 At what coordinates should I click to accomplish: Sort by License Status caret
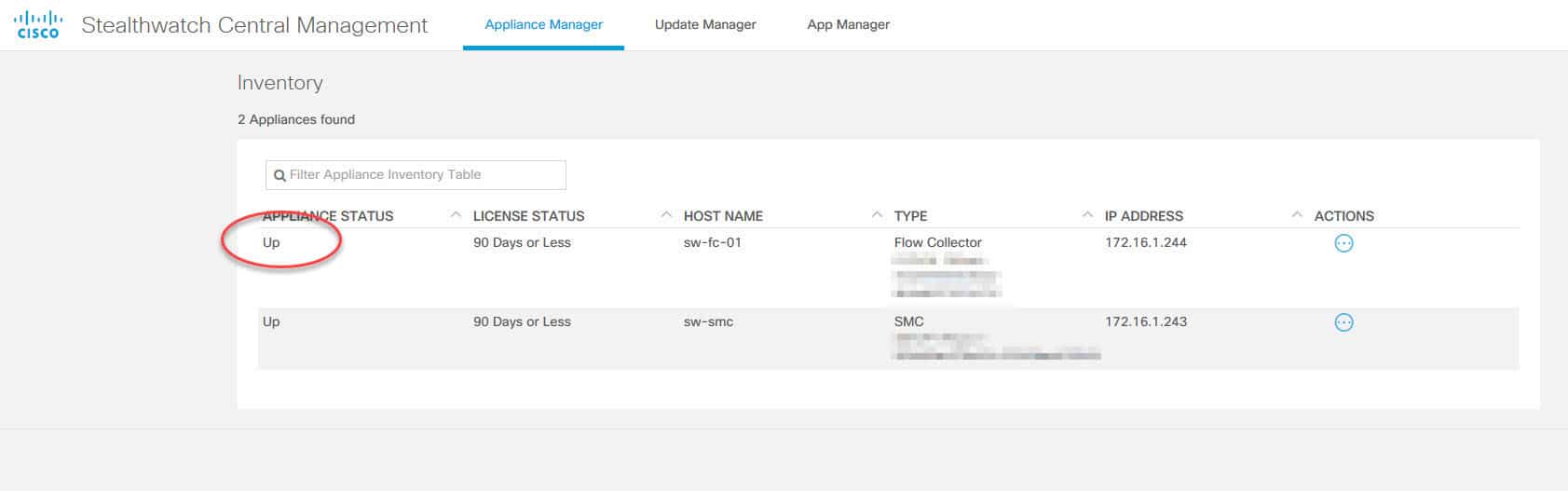click(666, 215)
